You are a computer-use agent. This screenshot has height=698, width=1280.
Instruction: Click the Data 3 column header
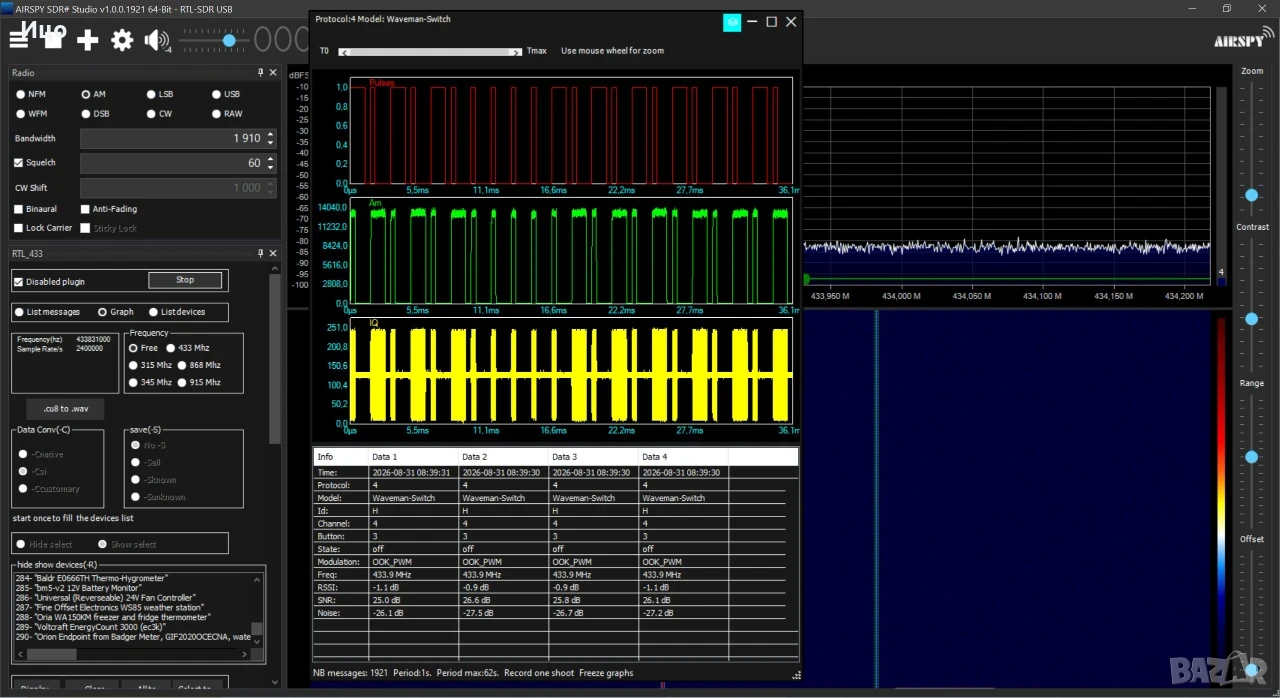coord(593,457)
